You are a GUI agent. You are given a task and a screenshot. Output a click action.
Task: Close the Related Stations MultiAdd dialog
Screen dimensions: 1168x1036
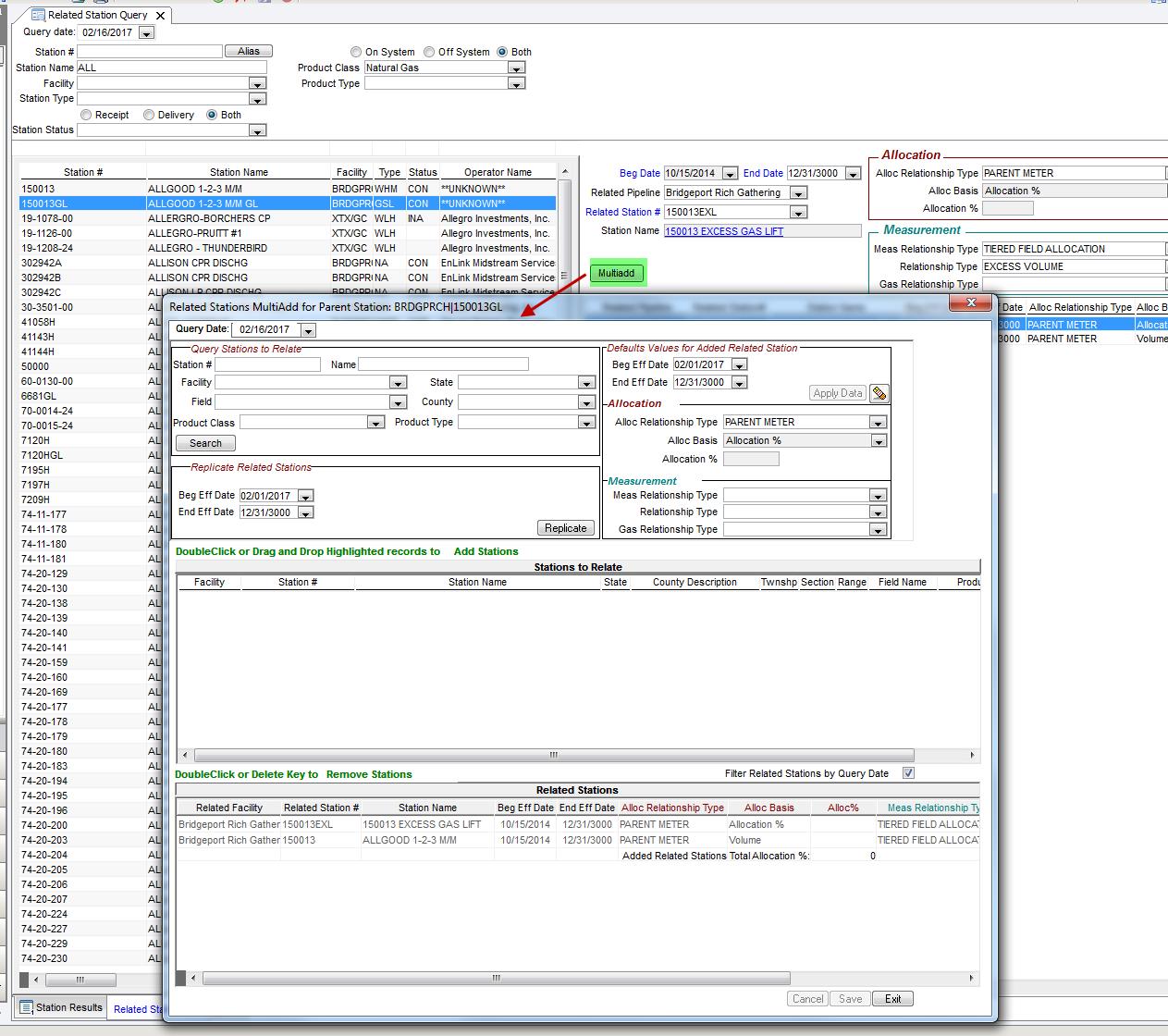coord(971,303)
